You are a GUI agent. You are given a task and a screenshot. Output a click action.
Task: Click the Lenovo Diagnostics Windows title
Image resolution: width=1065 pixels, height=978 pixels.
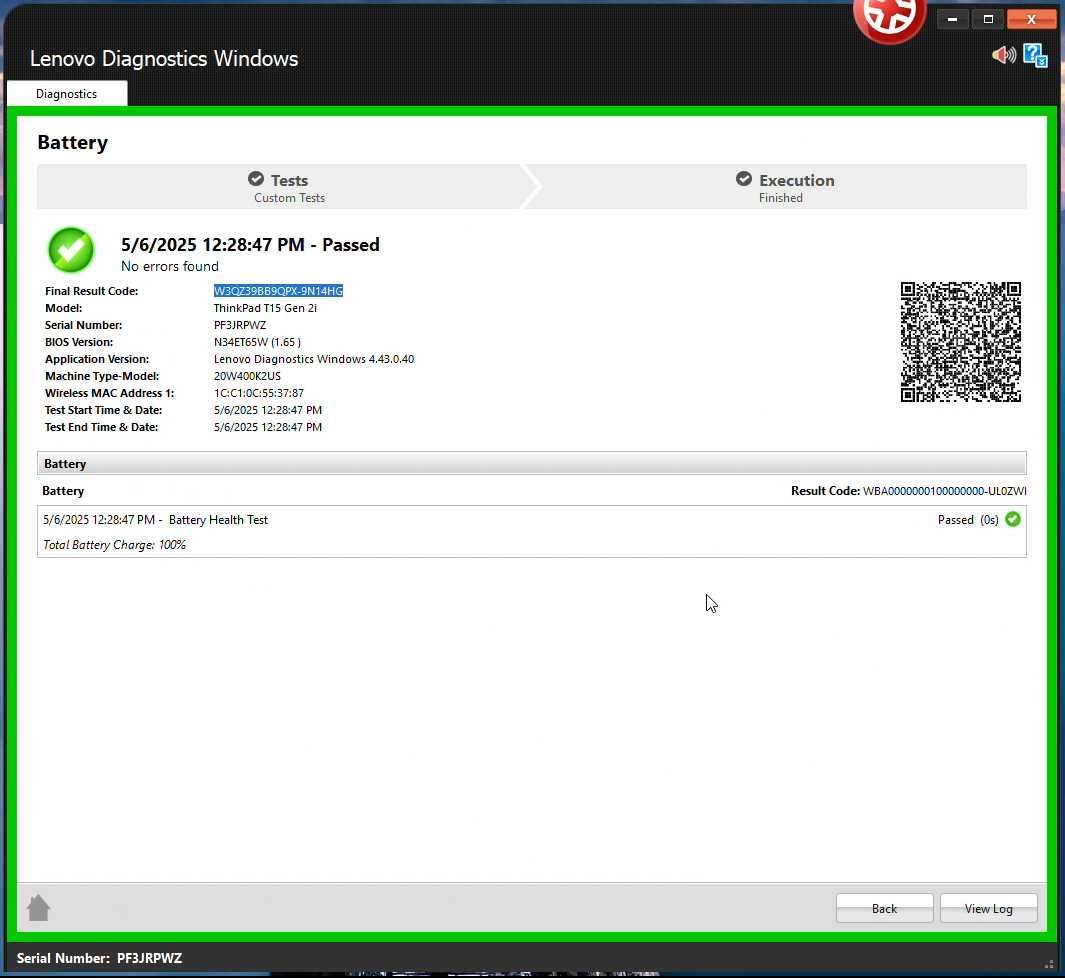pos(164,58)
